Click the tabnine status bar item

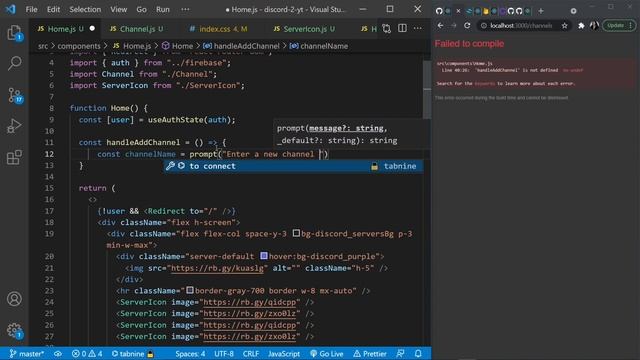[x=133, y=354]
